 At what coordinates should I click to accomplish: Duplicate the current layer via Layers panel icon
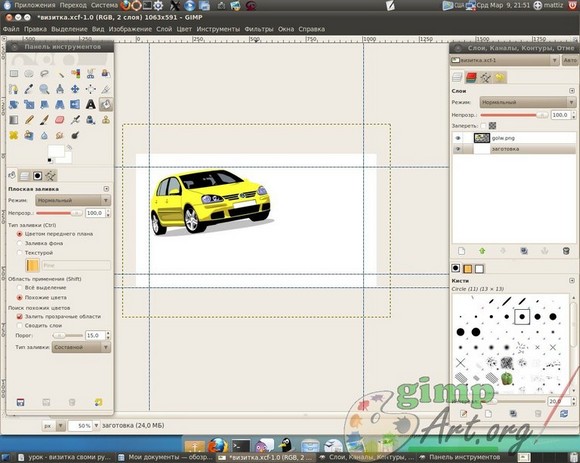click(524, 251)
